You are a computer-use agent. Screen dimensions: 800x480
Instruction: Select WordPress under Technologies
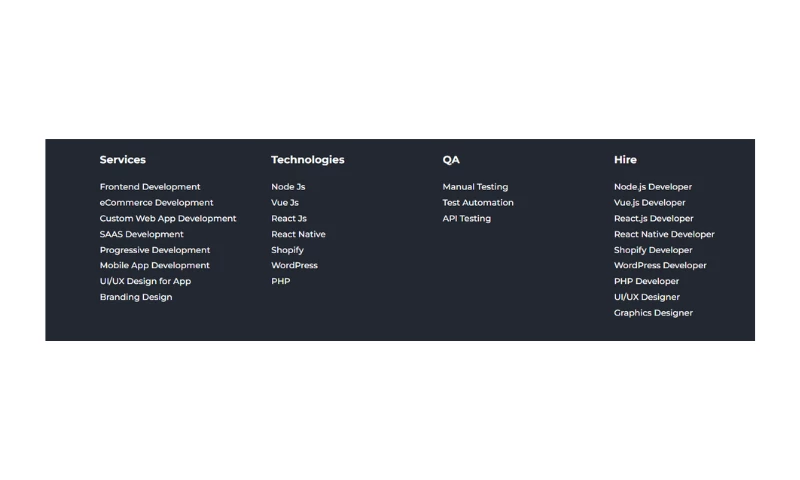[294, 266]
